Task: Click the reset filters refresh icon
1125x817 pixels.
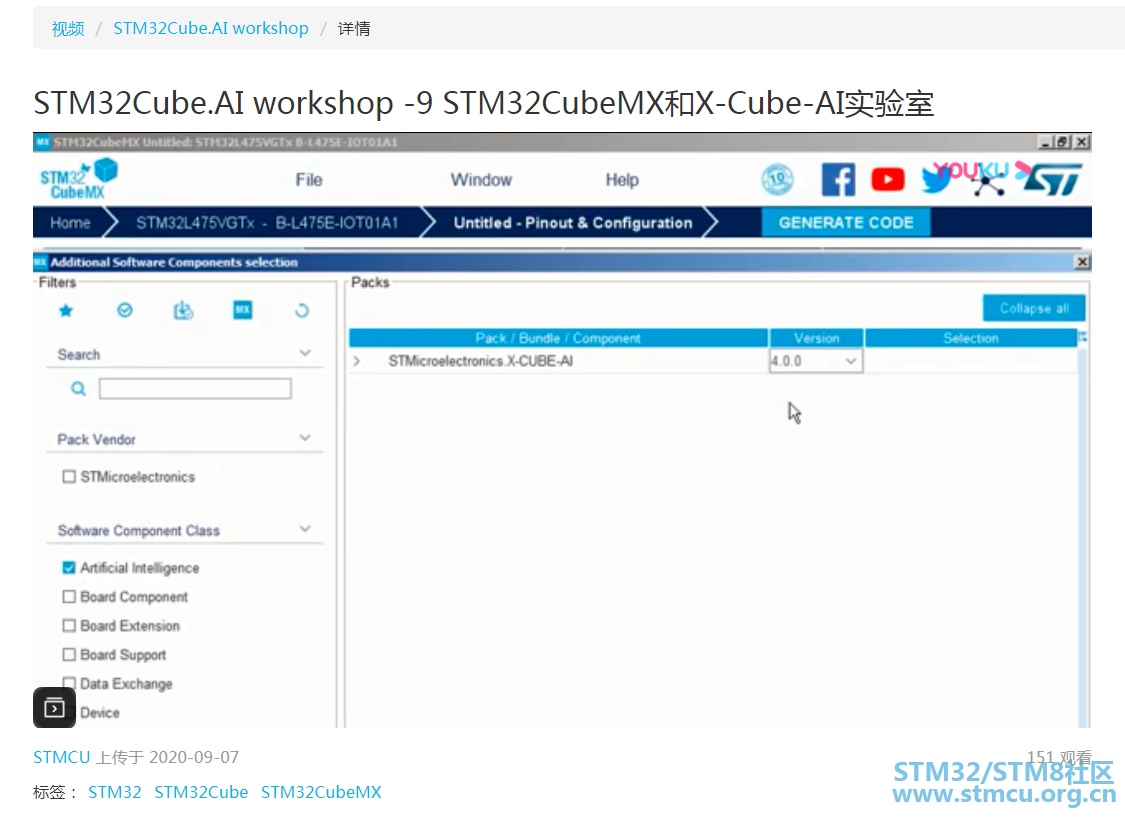Action: [302, 311]
